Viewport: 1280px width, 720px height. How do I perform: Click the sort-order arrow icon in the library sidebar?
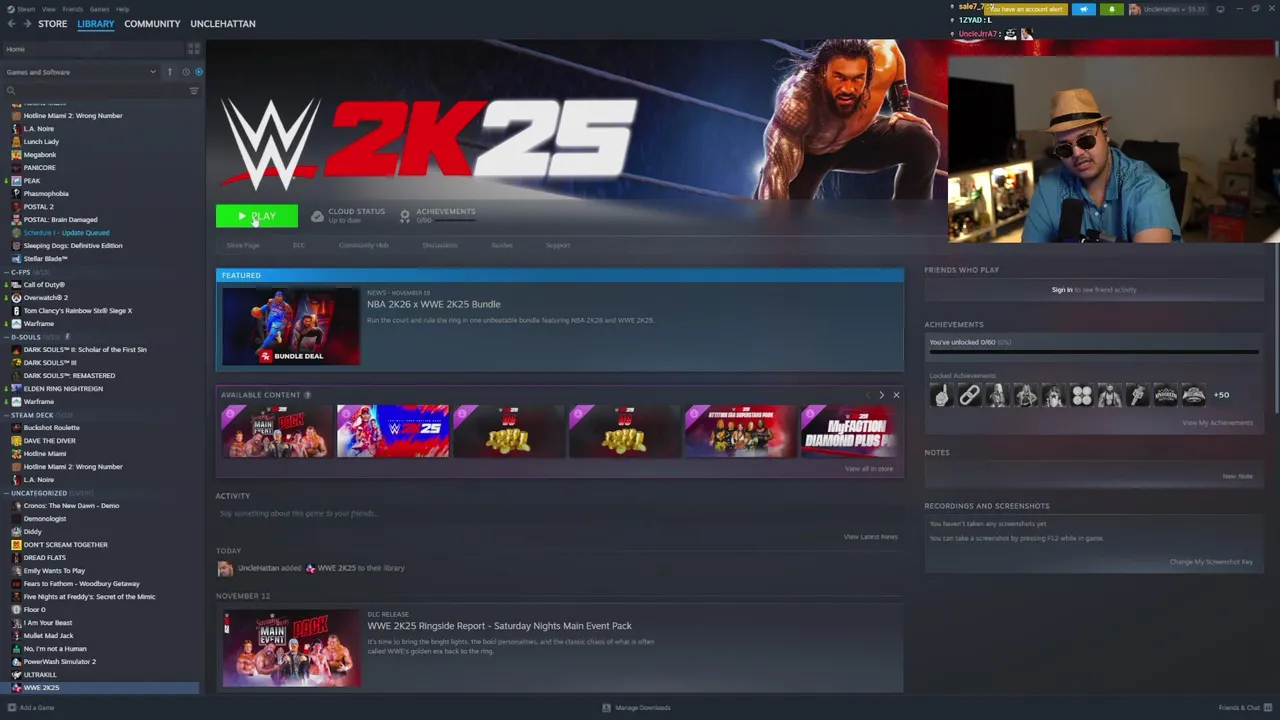tap(170, 72)
